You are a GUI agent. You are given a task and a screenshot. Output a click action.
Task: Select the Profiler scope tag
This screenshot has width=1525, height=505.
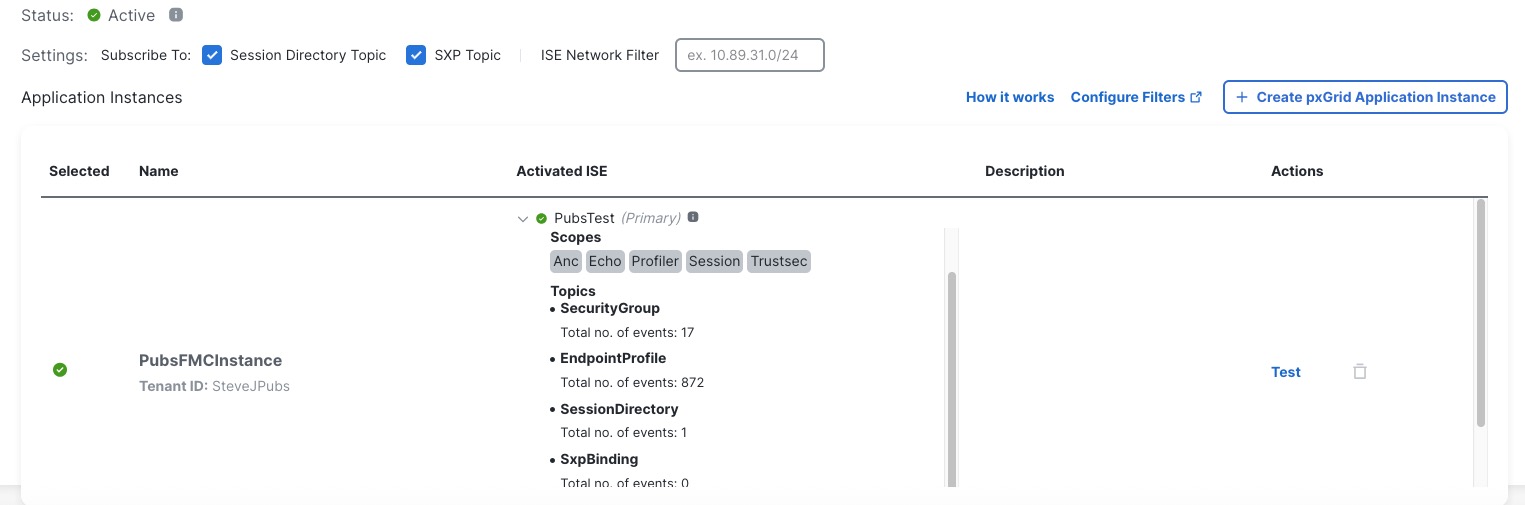(x=655, y=261)
